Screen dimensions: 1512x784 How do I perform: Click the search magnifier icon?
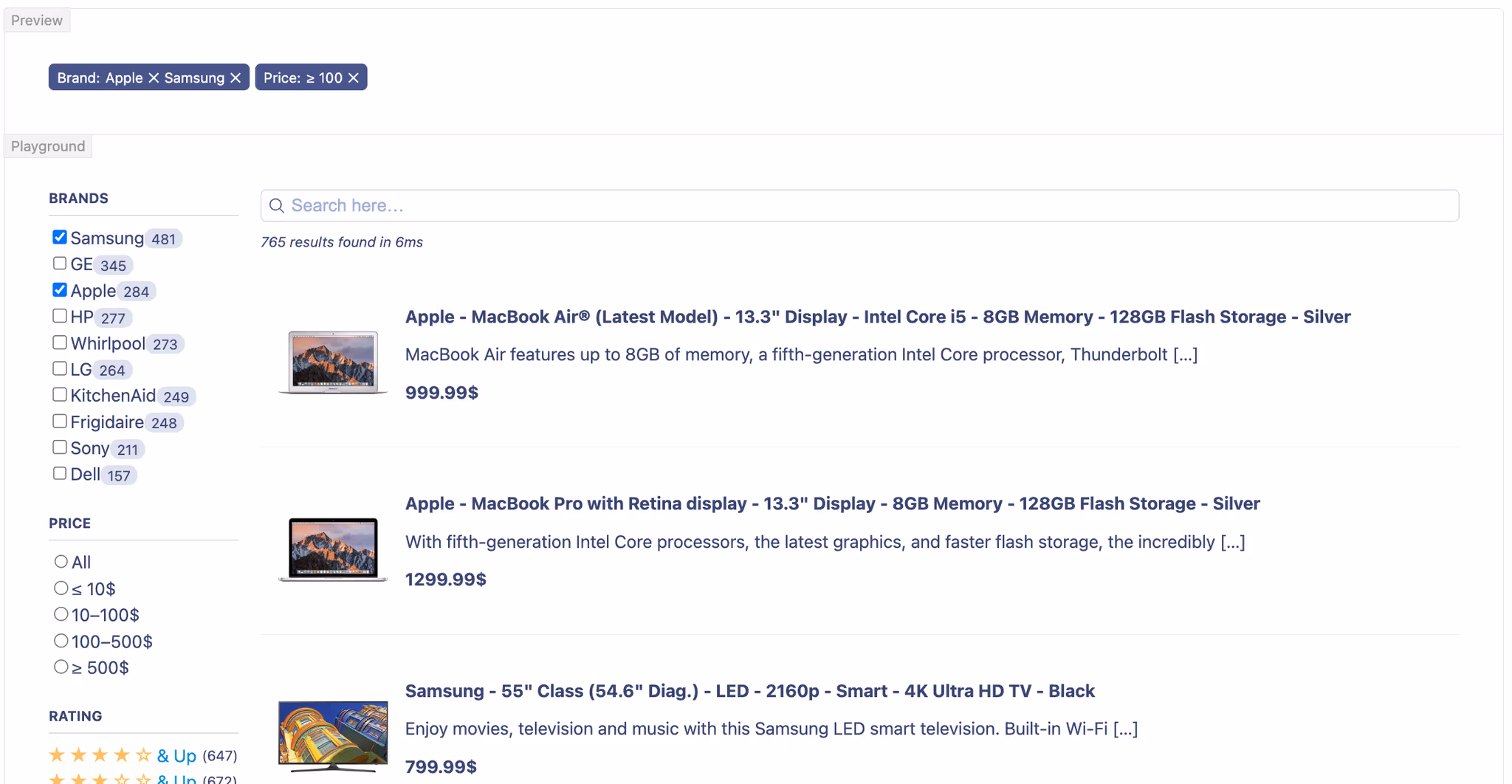[277, 206]
